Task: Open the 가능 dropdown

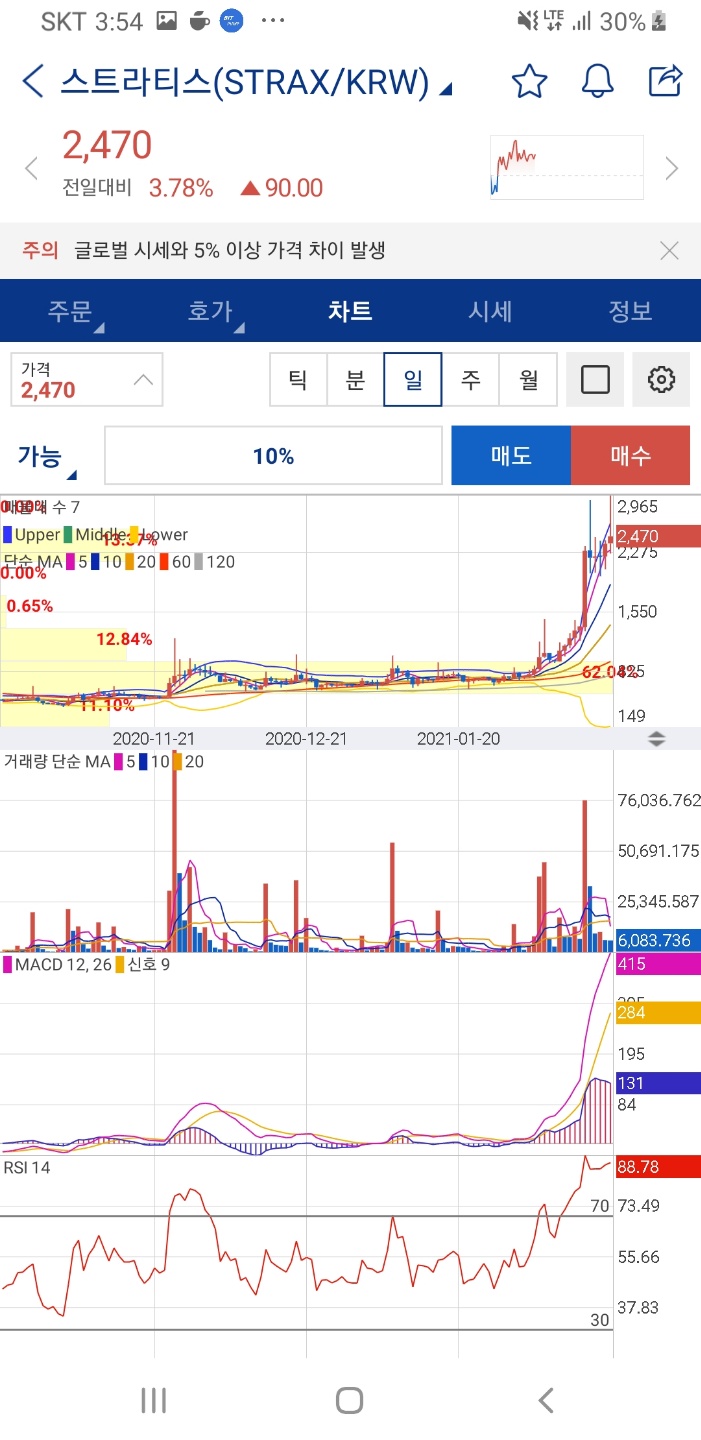Action: pyautogui.click(x=47, y=457)
